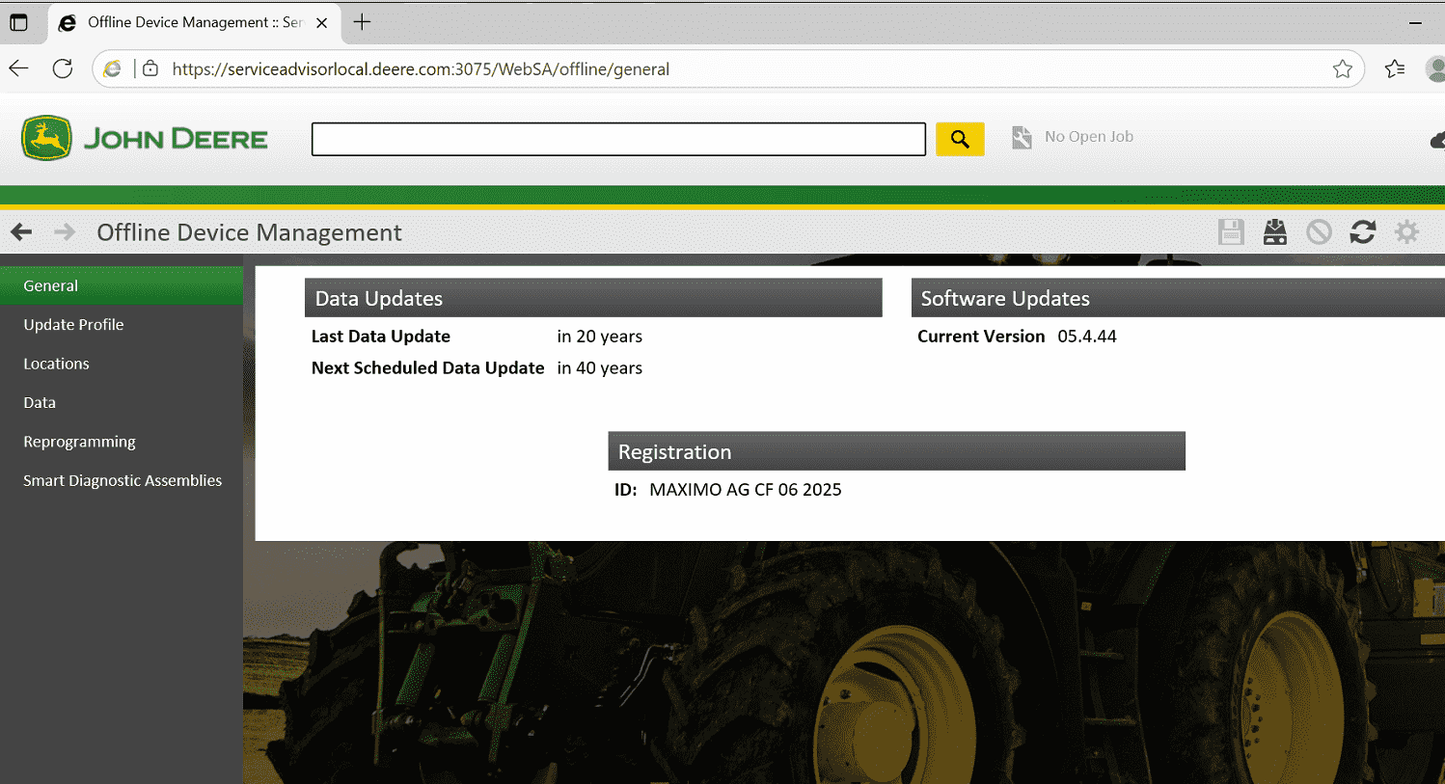Screen dimensions: 1445x784
Task: Click the No Open Job wrench icon
Action: tap(1021, 137)
